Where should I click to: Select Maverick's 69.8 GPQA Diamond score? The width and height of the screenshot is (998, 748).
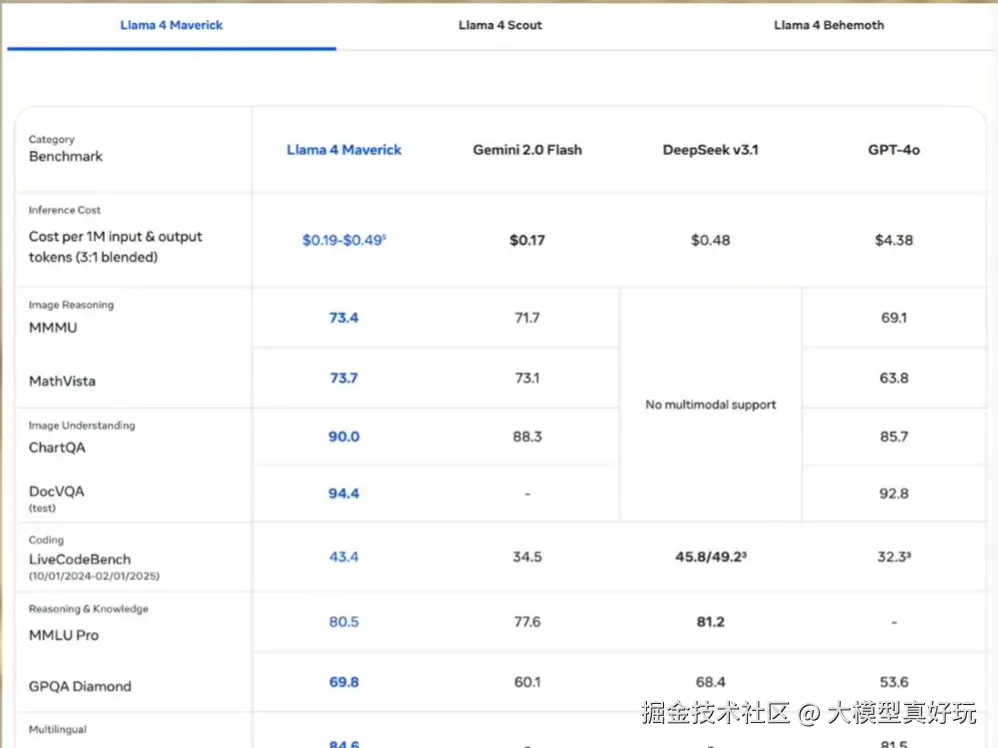344,682
